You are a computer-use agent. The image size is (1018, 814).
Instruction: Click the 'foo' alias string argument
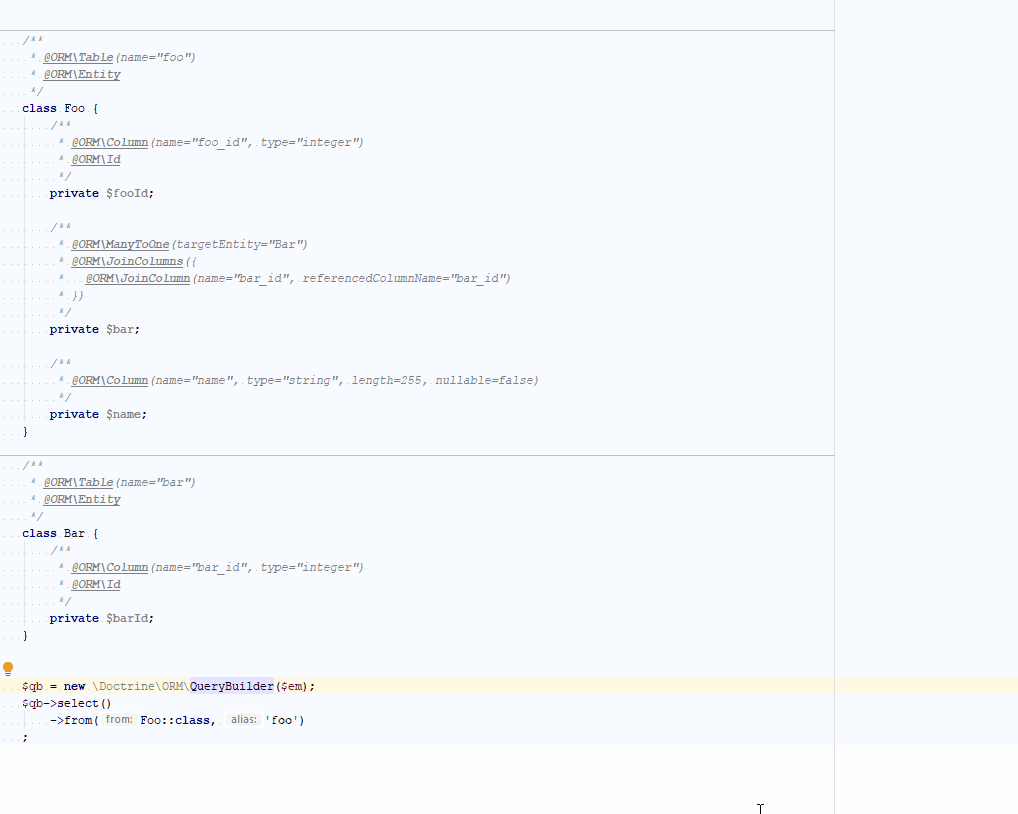[x=281, y=720]
